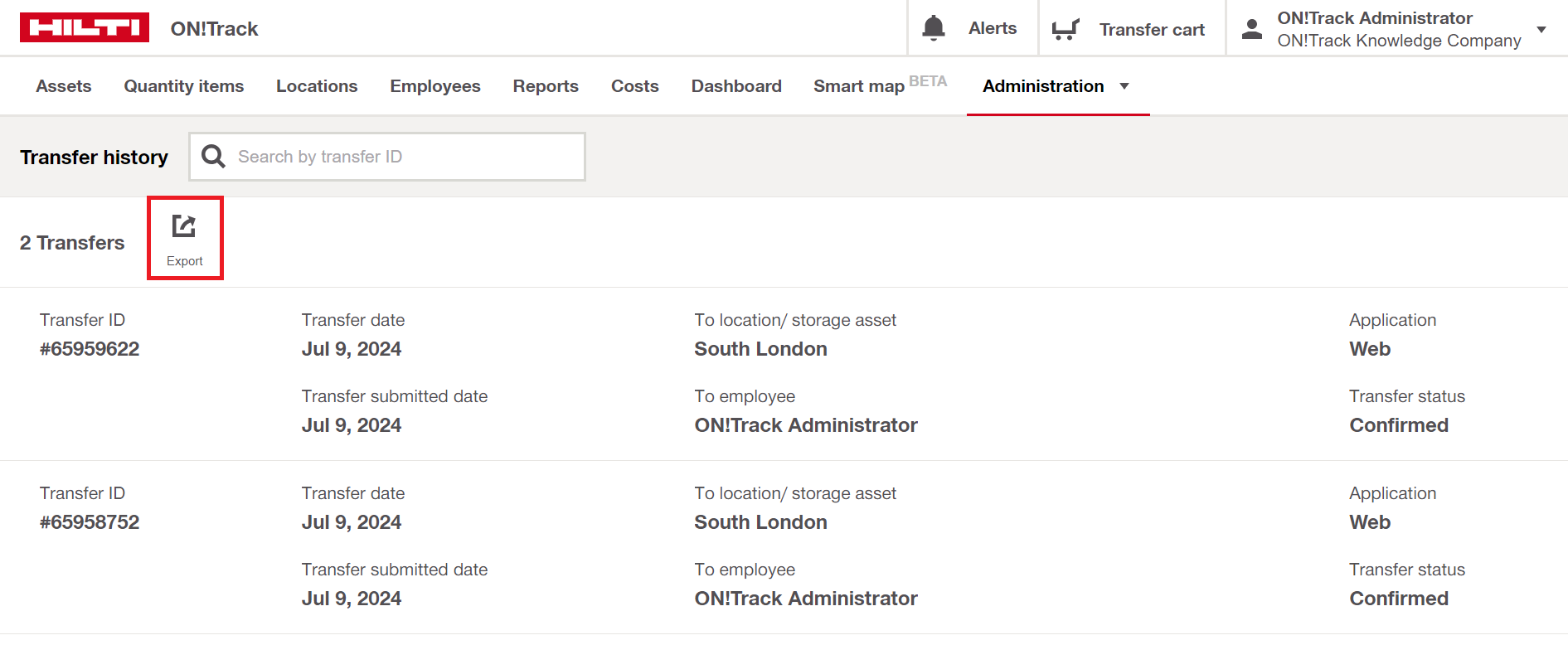
Task: Click the Hilti logo
Action: (85, 27)
